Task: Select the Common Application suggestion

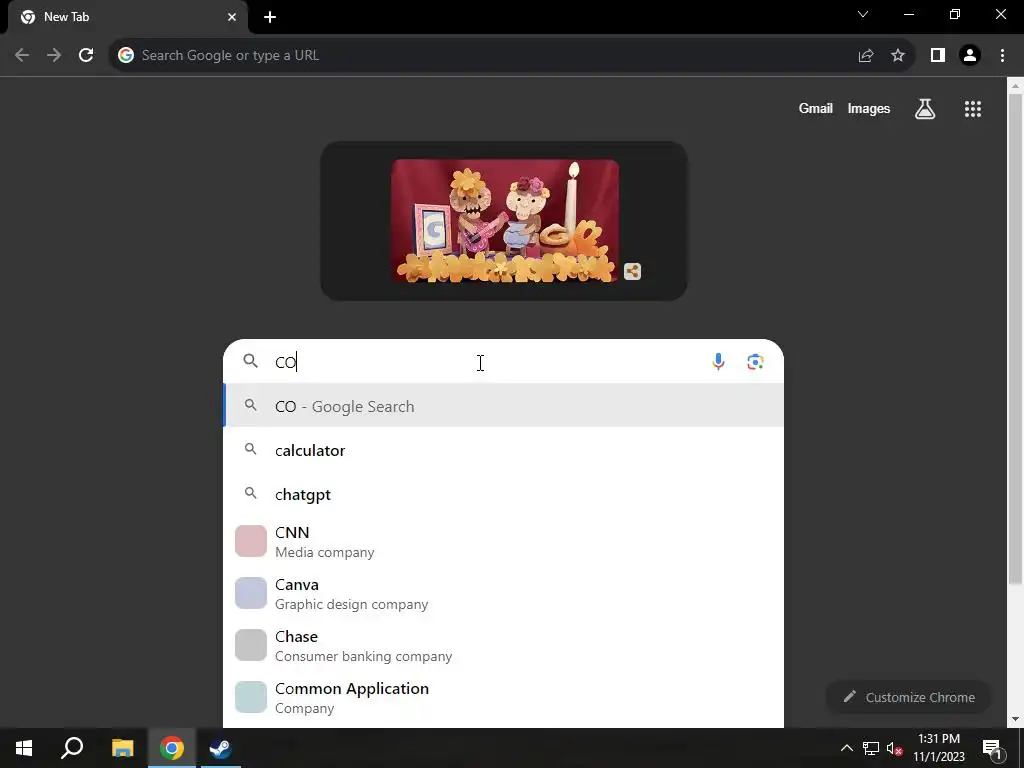Action: tap(504, 697)
